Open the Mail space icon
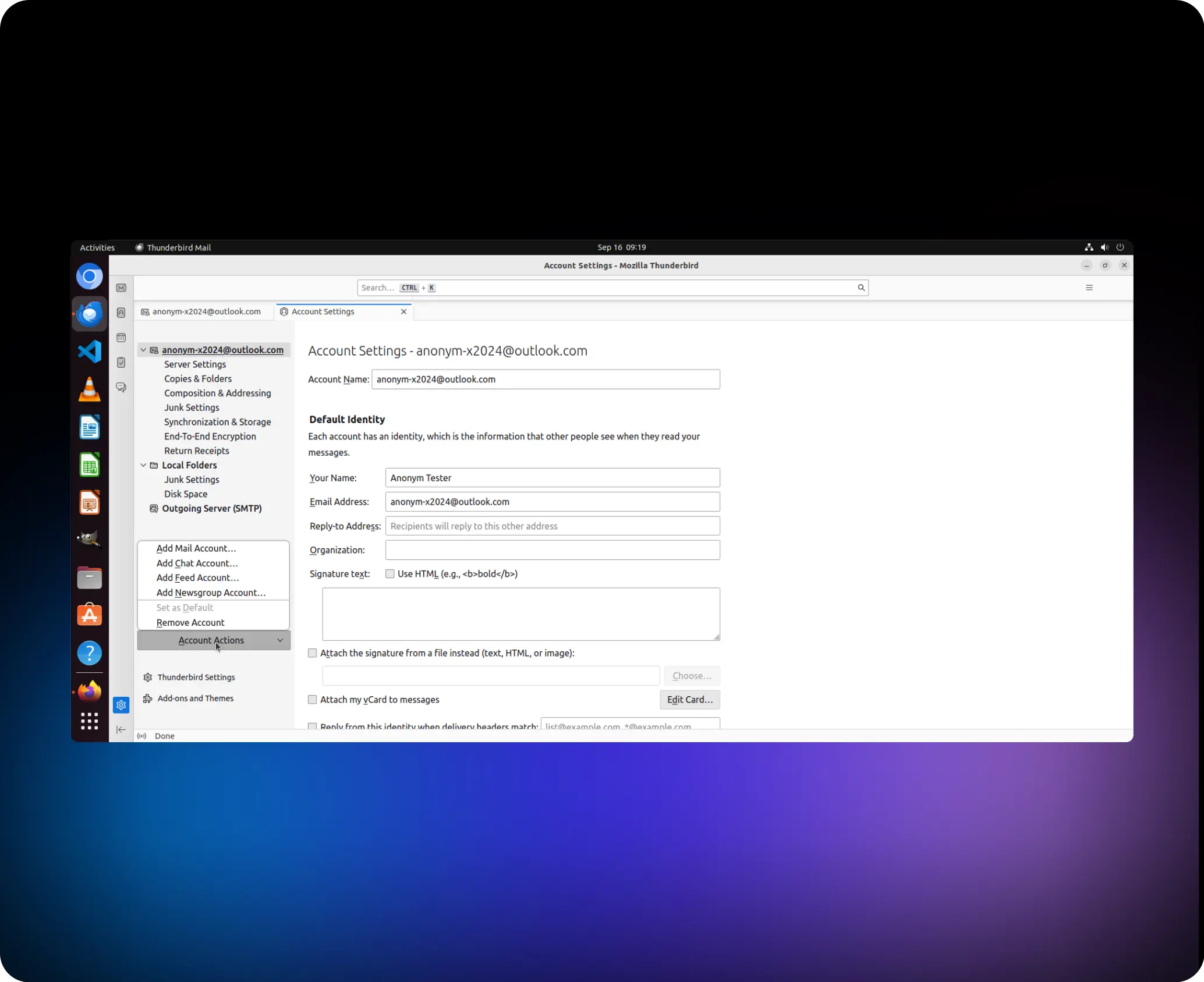This screenshot has height=982, width=1204. [121, 288]
